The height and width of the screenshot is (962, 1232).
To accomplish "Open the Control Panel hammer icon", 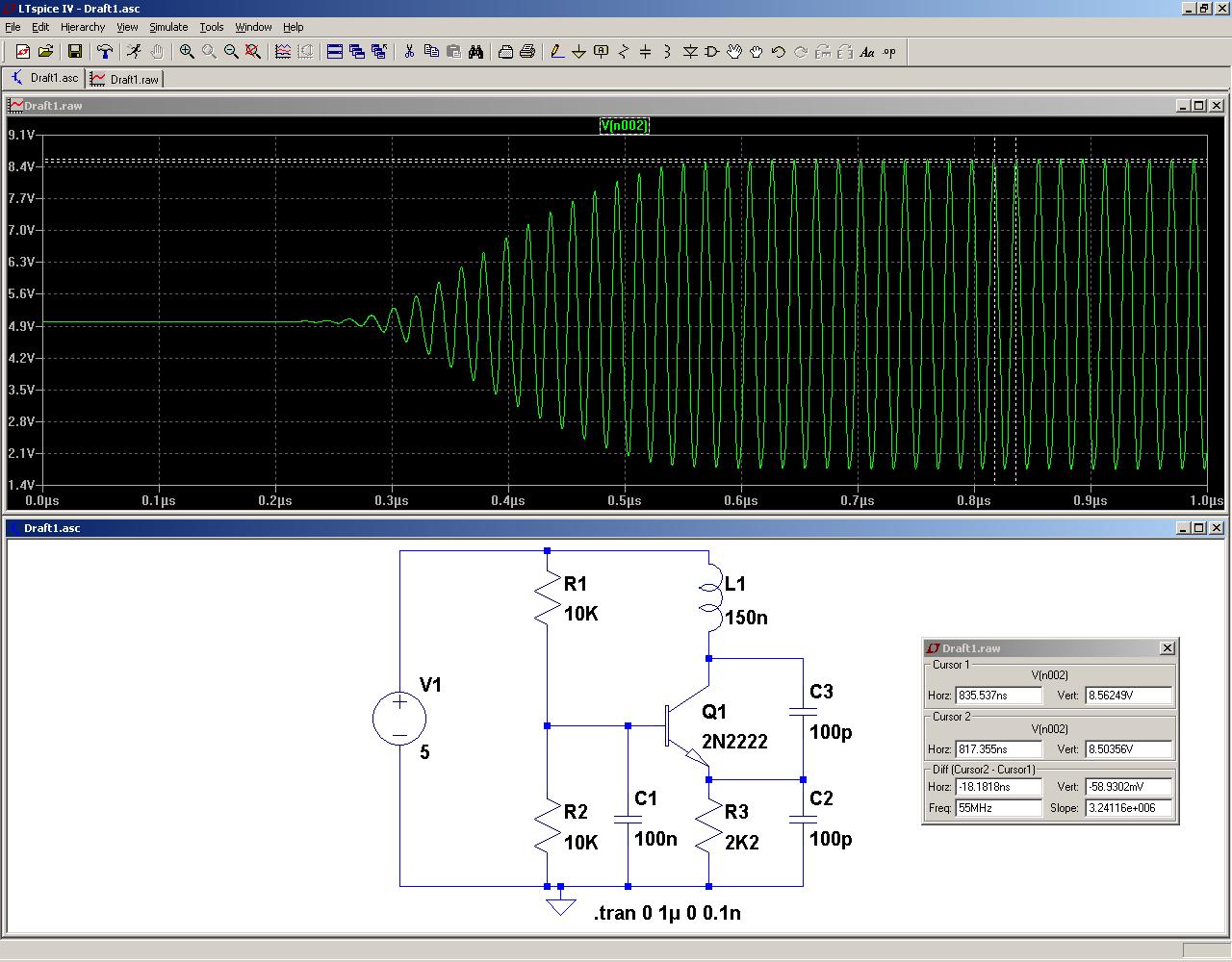I will click(x=105, y=52).
